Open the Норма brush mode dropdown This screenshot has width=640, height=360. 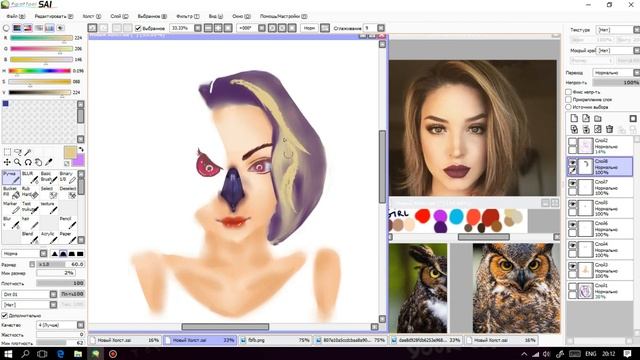[44, 254]
